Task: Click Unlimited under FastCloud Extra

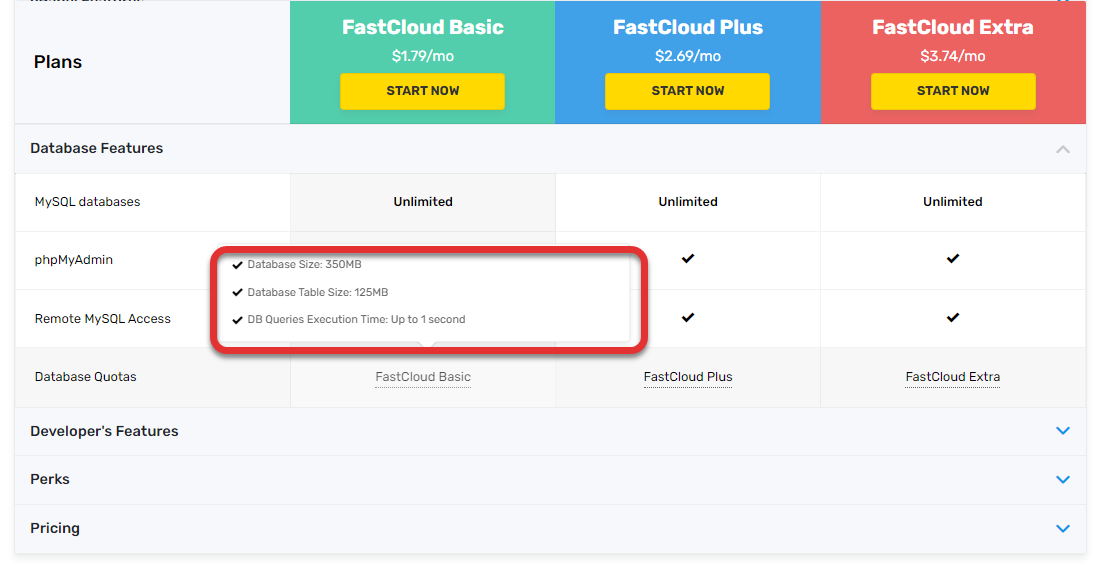Action: point(953,202)
